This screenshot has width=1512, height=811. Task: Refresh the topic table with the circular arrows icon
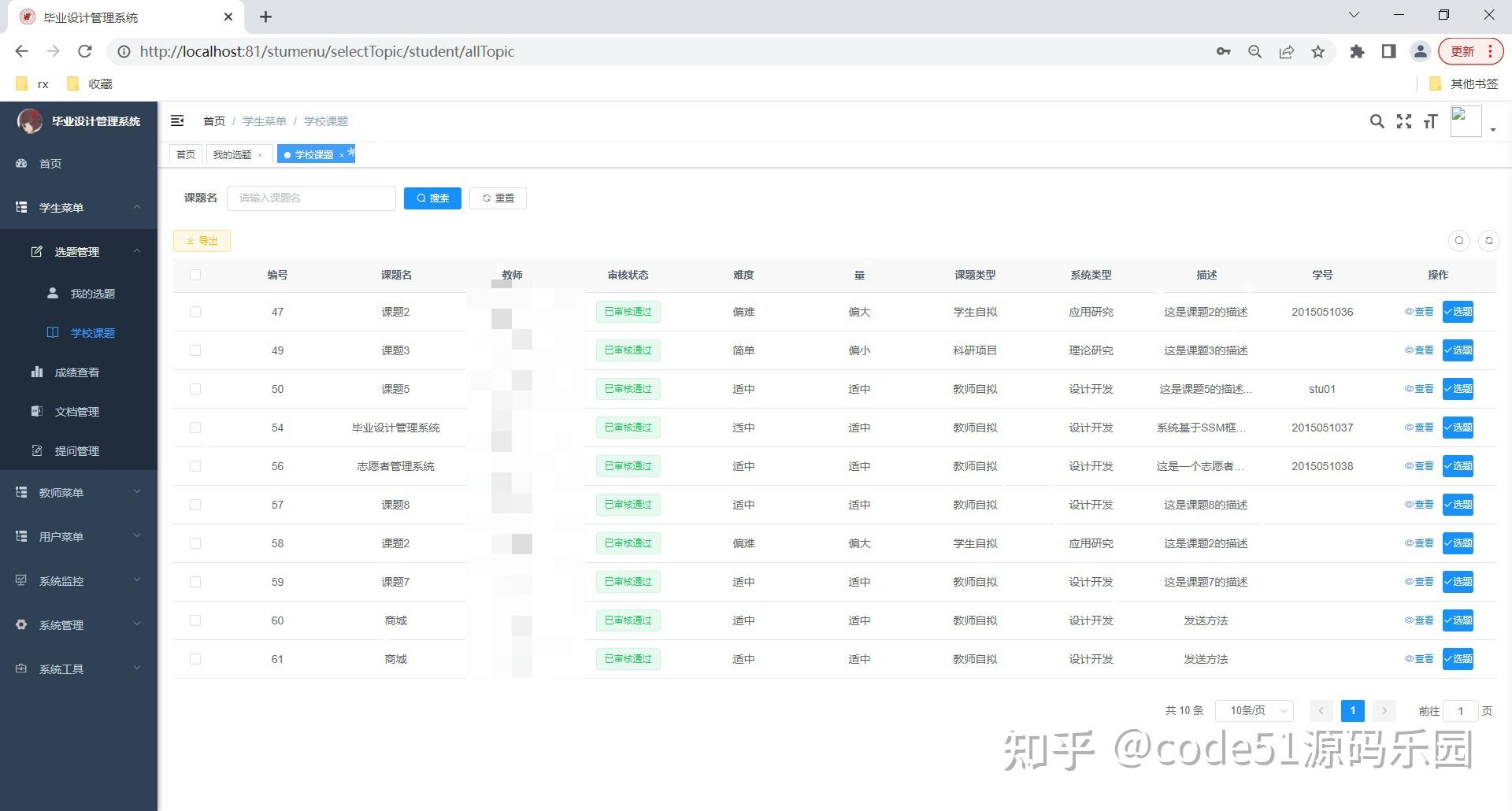1488,241
